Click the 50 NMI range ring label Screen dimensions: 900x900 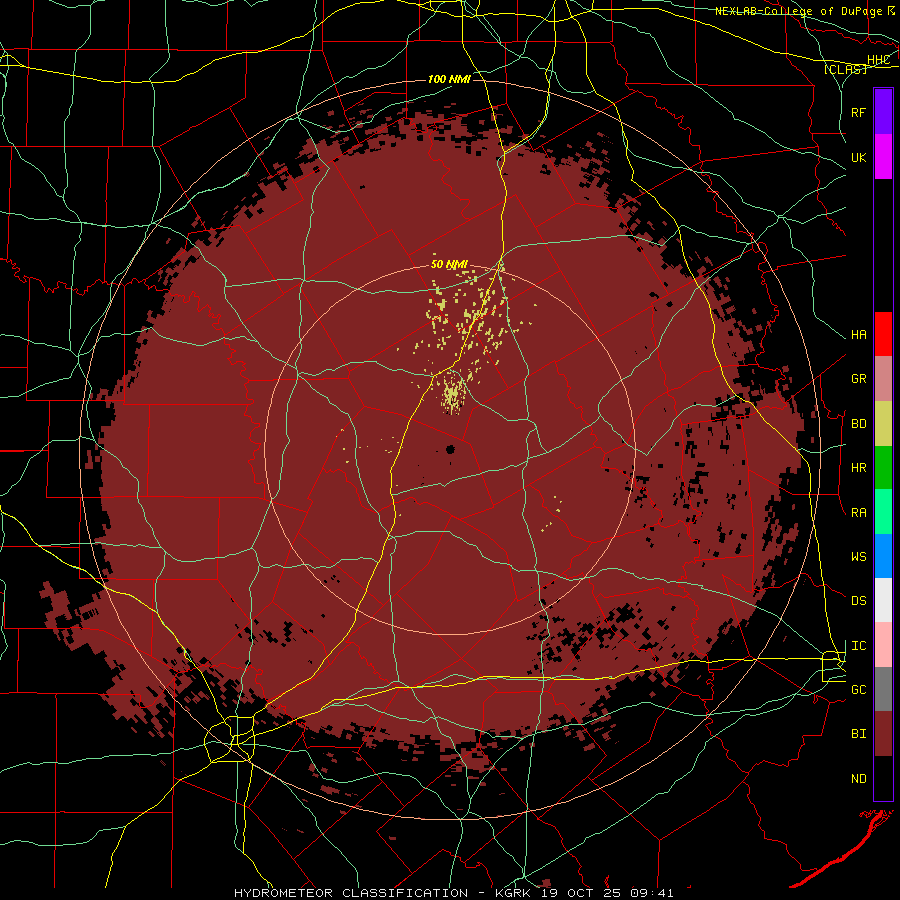click(449, 265)
